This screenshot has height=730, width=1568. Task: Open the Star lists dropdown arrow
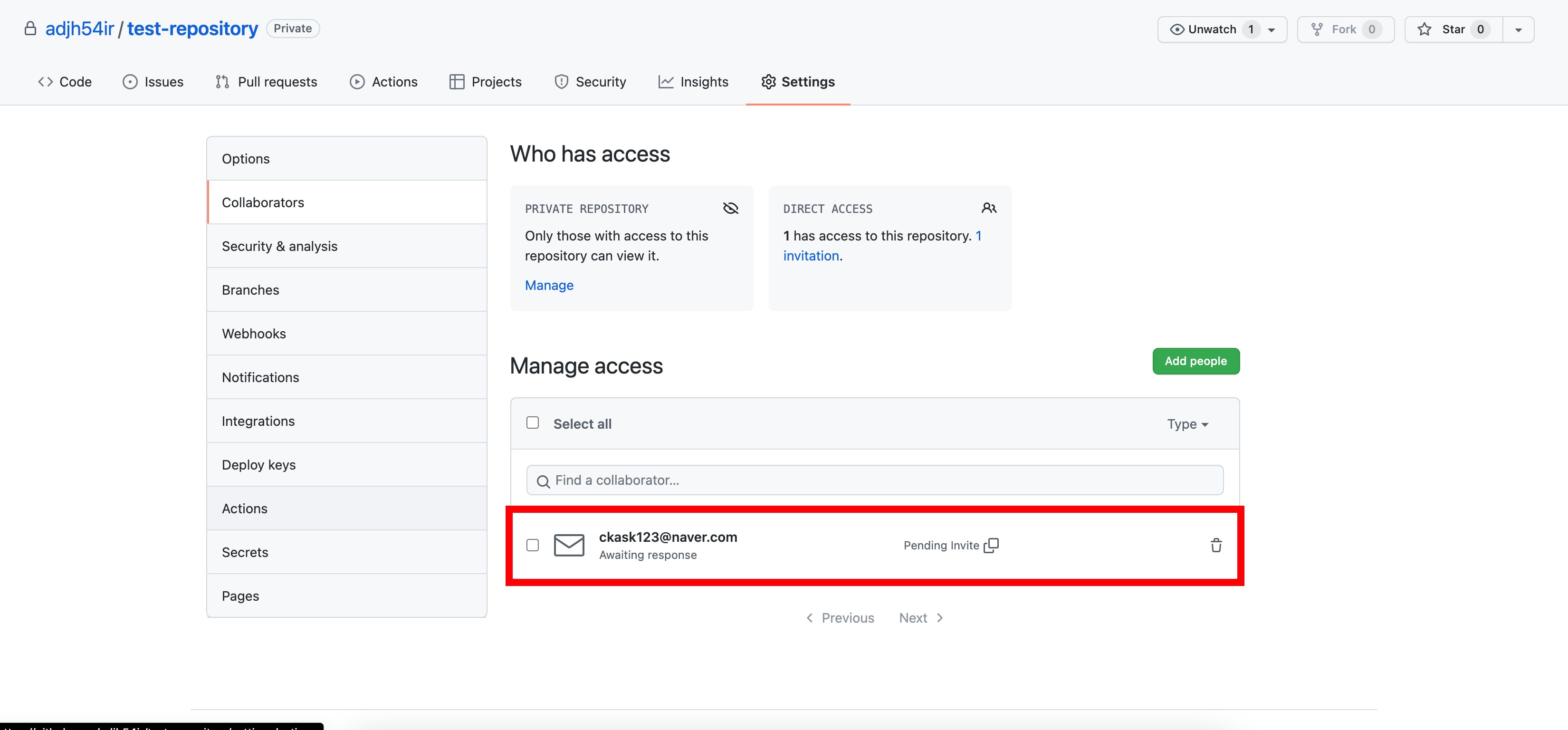(x=1518, y=30)
